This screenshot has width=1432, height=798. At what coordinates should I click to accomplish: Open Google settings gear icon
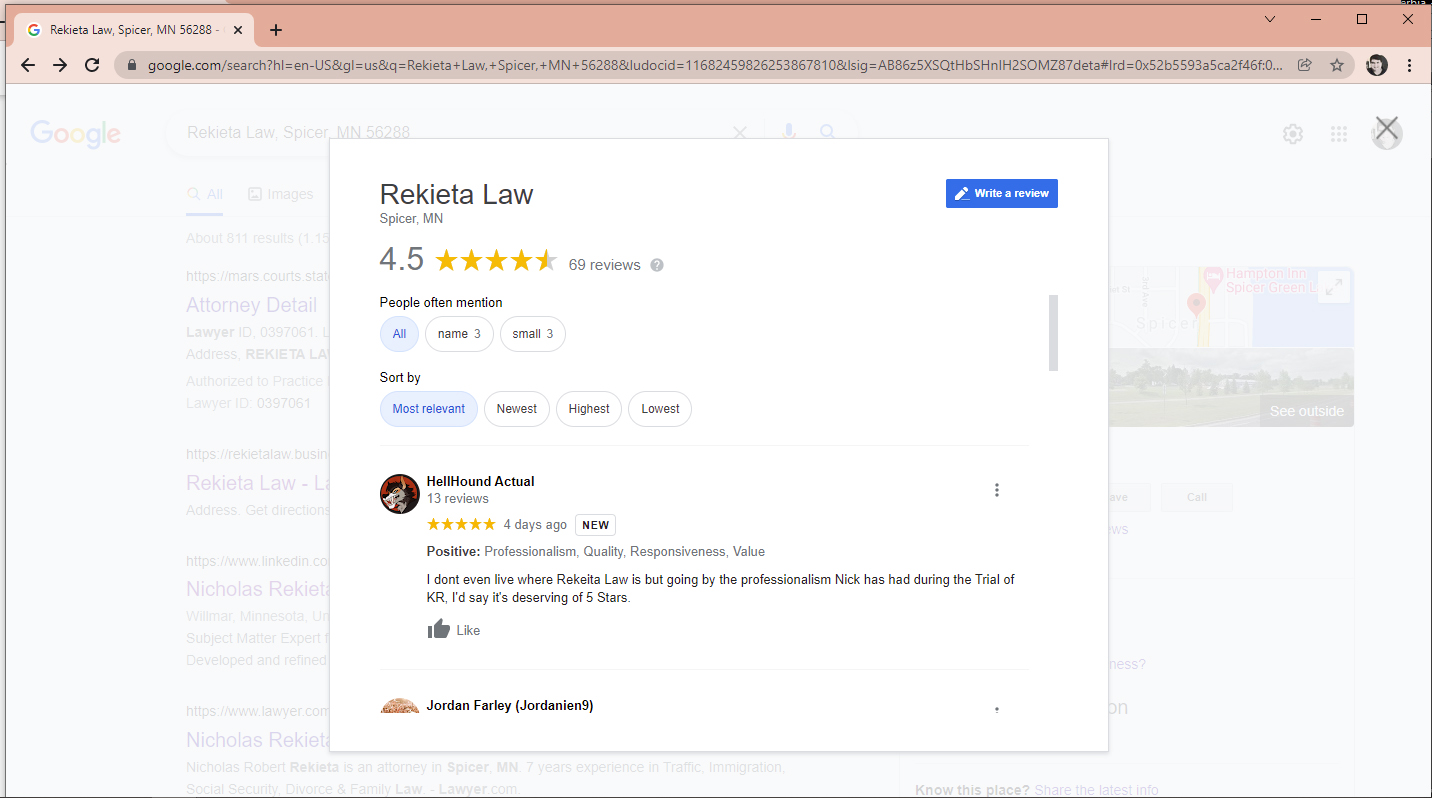click(x=1293, y=134)
